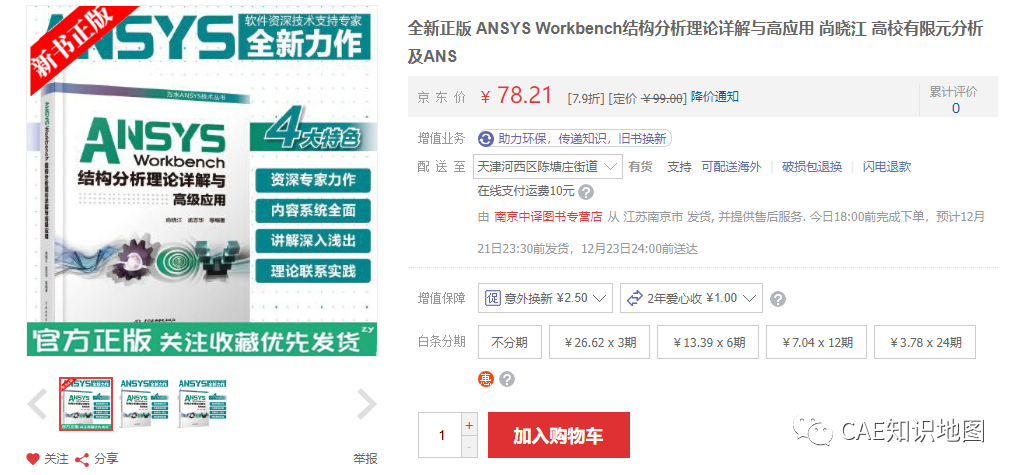Expand 意外换新 ¥2.50 warranty dropdown

coord(546,298)
